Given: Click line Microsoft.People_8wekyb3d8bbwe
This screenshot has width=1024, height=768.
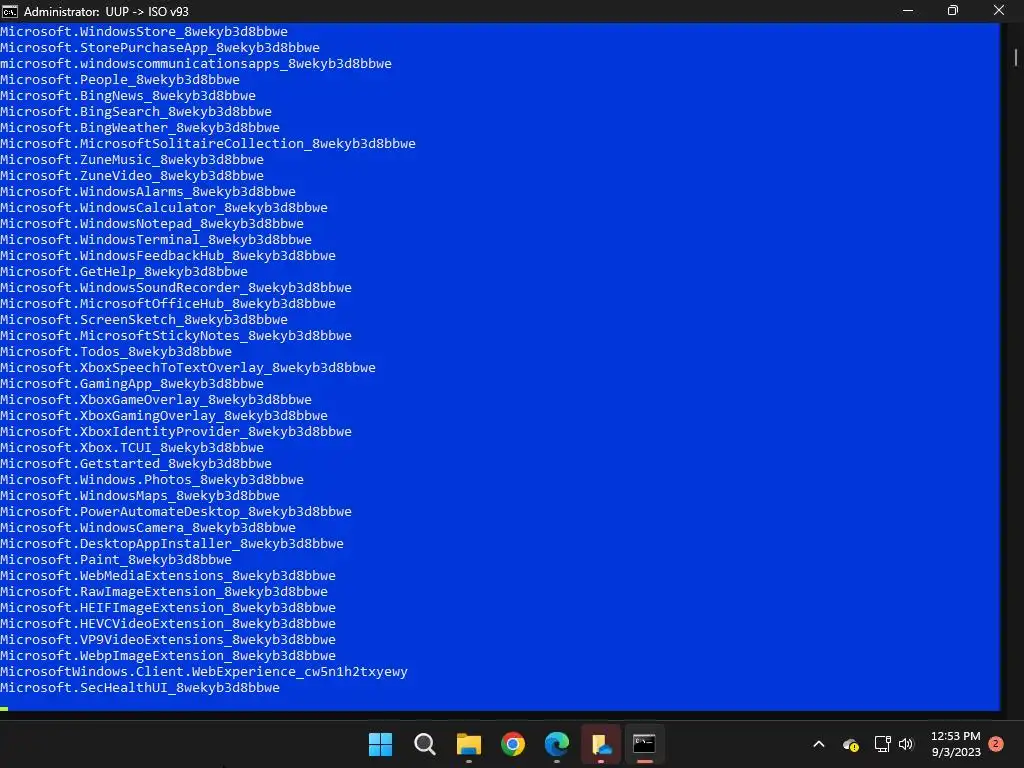Looking at the screenshot, I should click(x=120, y=80).
